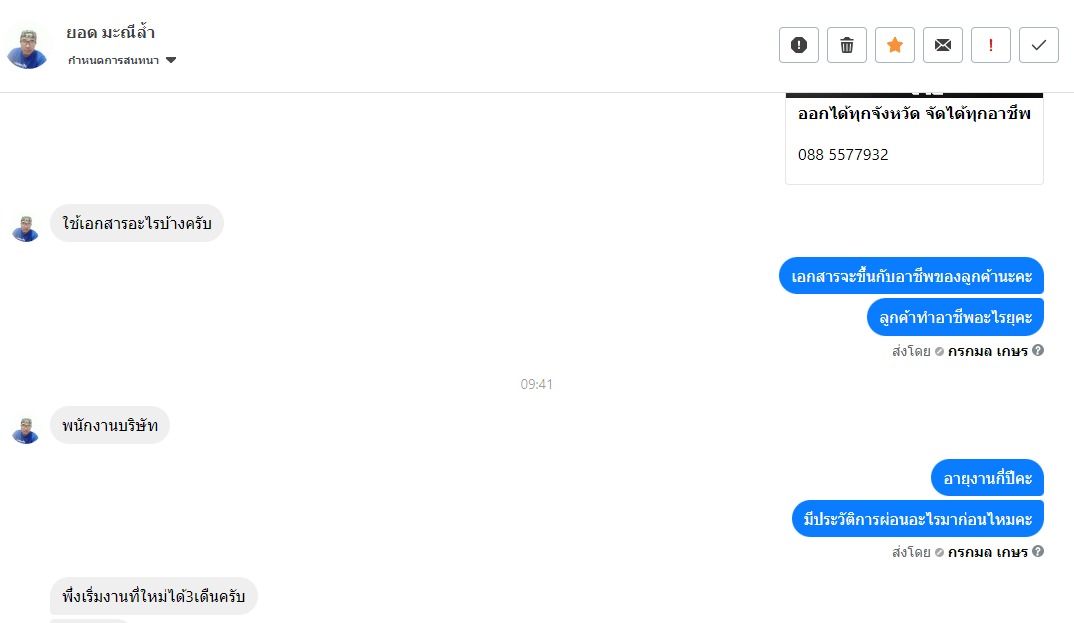Open ยอด มะณีล้ำ profile name
This screenshot has width=1074, height=623.
111,32
